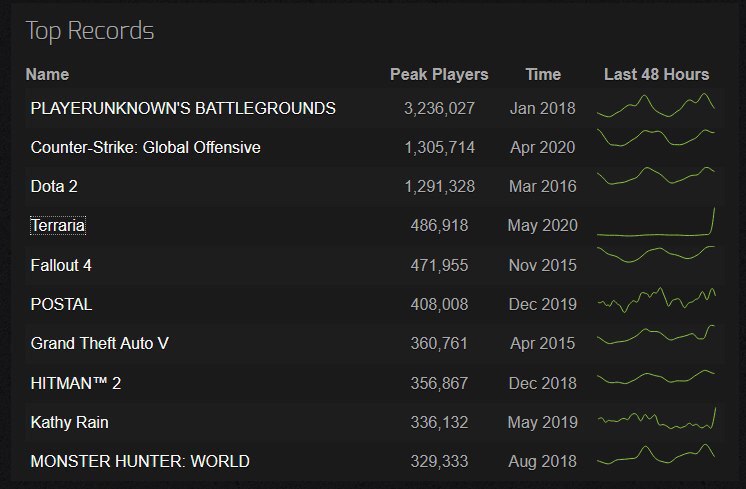Click the Top Records heading
The image size is (746, 489).
coord(90,30)
